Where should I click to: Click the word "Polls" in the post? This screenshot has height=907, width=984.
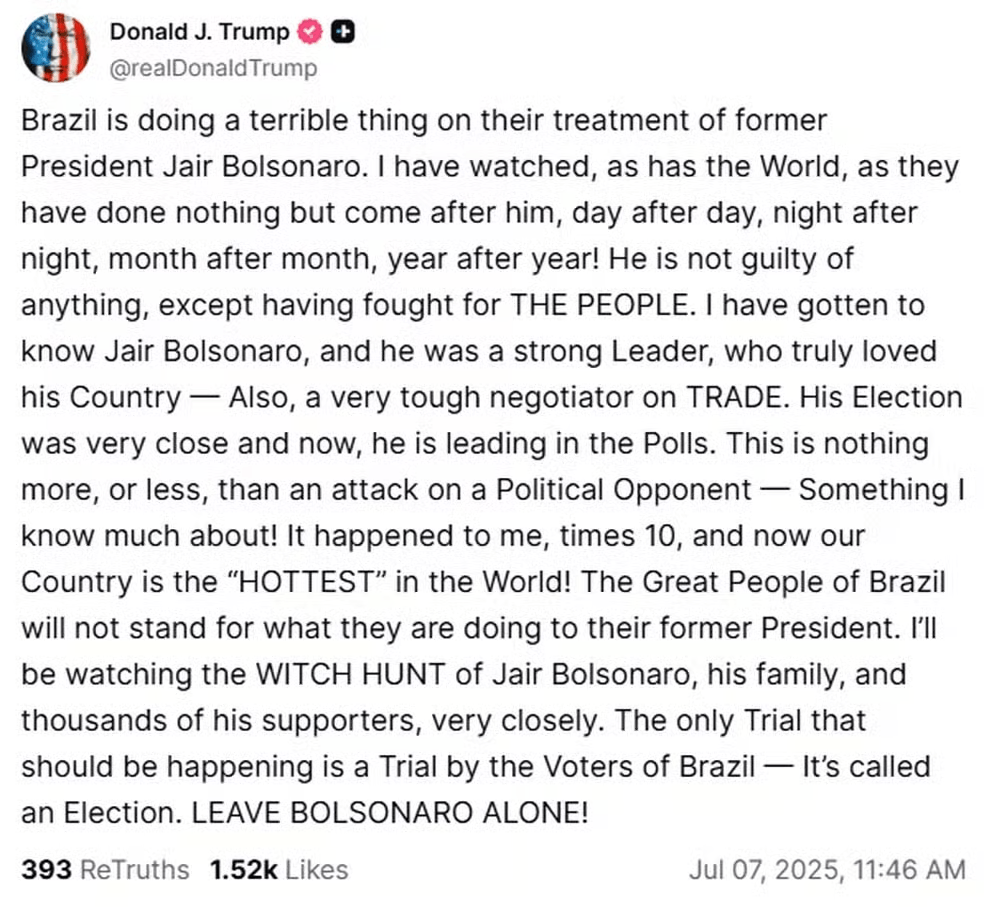coord(671,443)
